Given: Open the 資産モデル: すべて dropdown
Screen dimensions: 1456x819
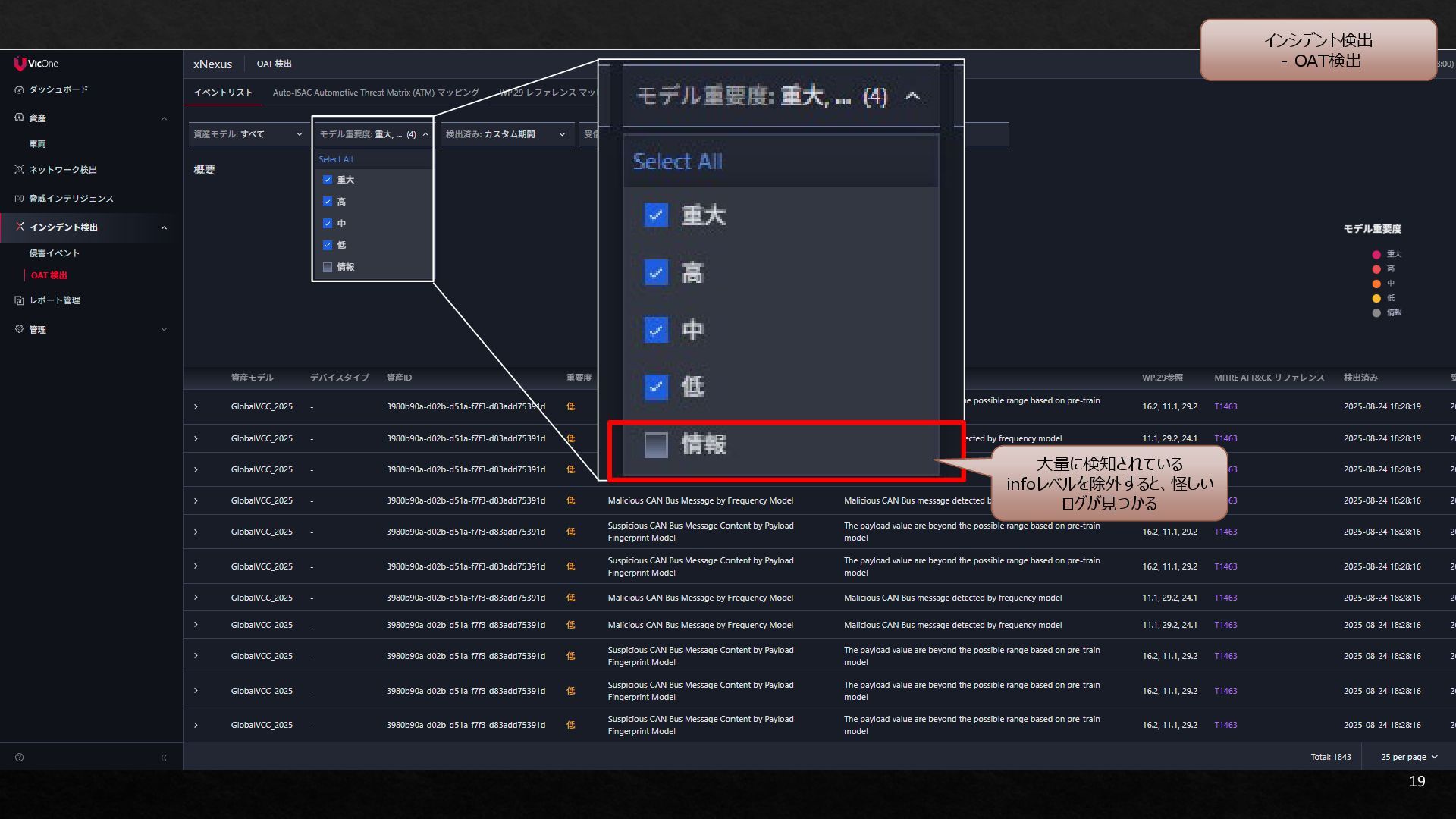Looking at the screenshot, I should click(247, 134).
